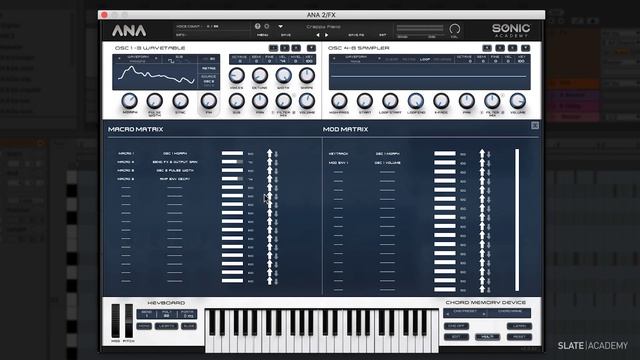
Task: Click the wavetable waveform display
Action: [x=156, y=76]
